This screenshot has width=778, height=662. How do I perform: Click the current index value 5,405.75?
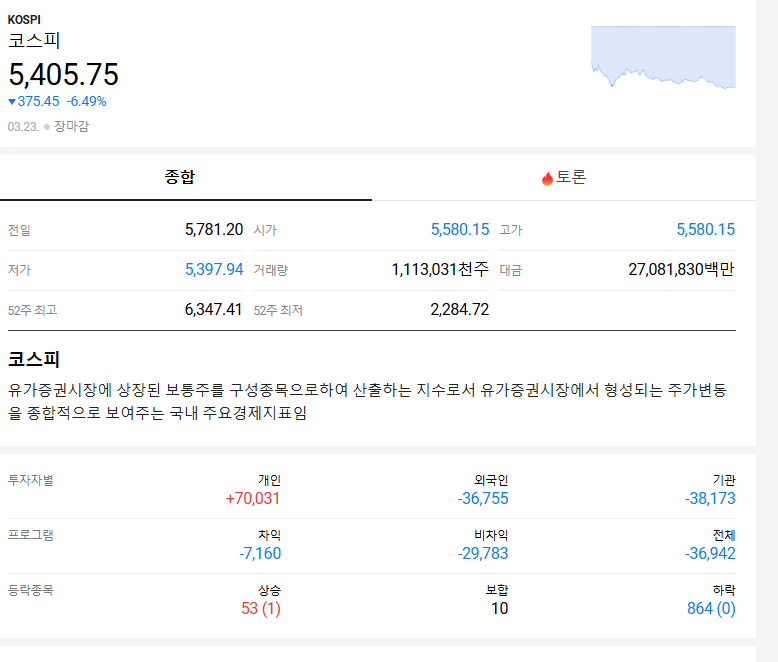(x=64, y=74)
